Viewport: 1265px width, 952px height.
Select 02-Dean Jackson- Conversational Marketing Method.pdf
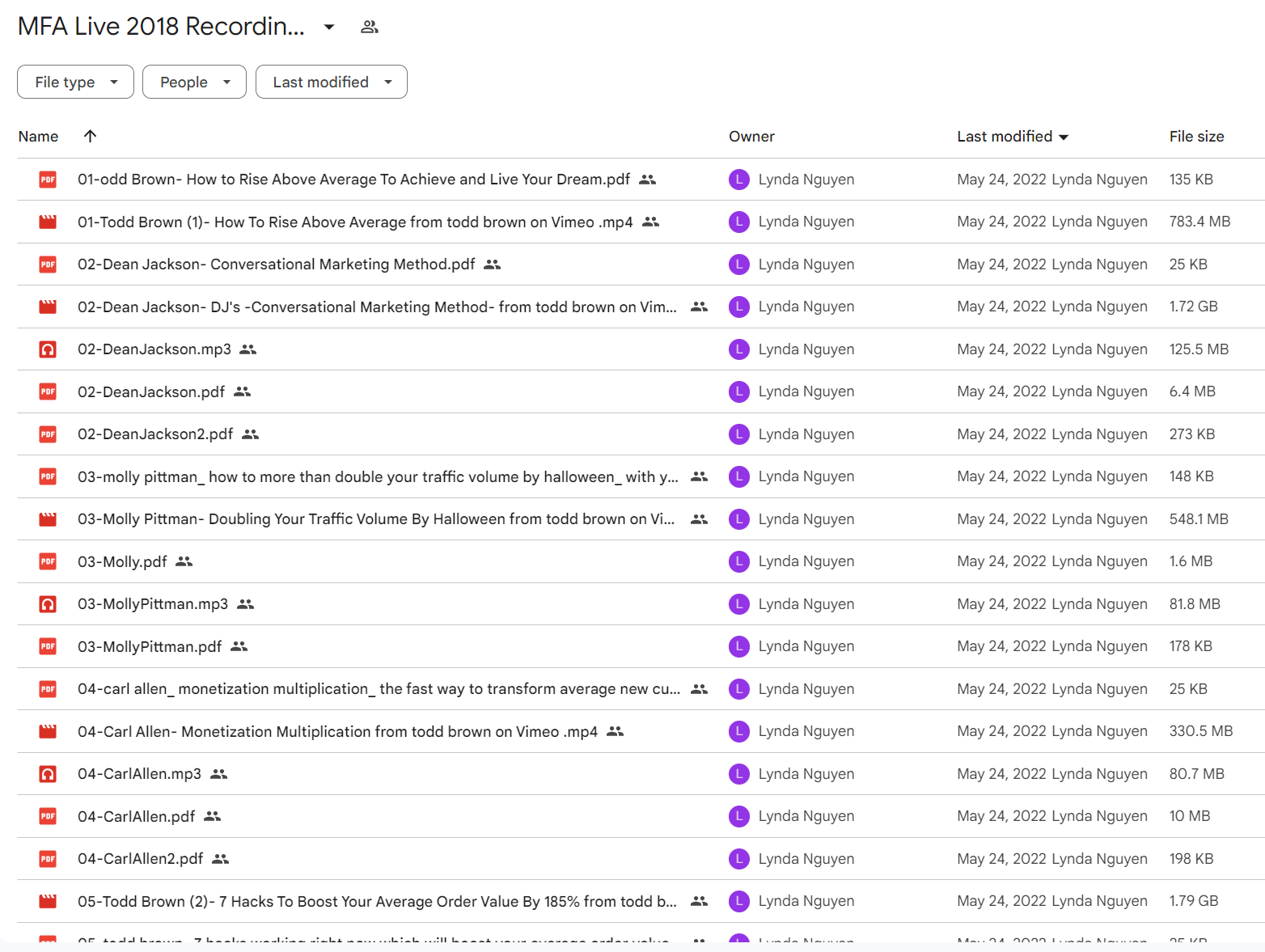[x=277, y=264]
